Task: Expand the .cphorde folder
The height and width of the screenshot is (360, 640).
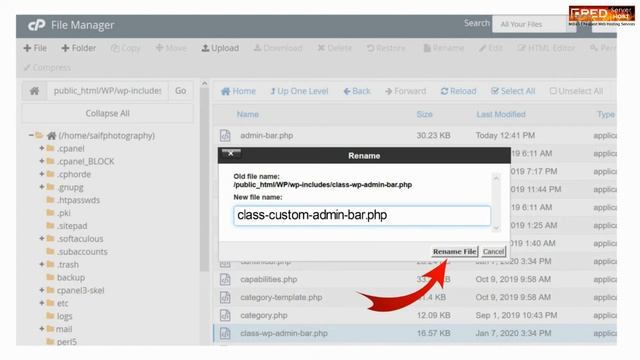Action: (x=42, y=174)
